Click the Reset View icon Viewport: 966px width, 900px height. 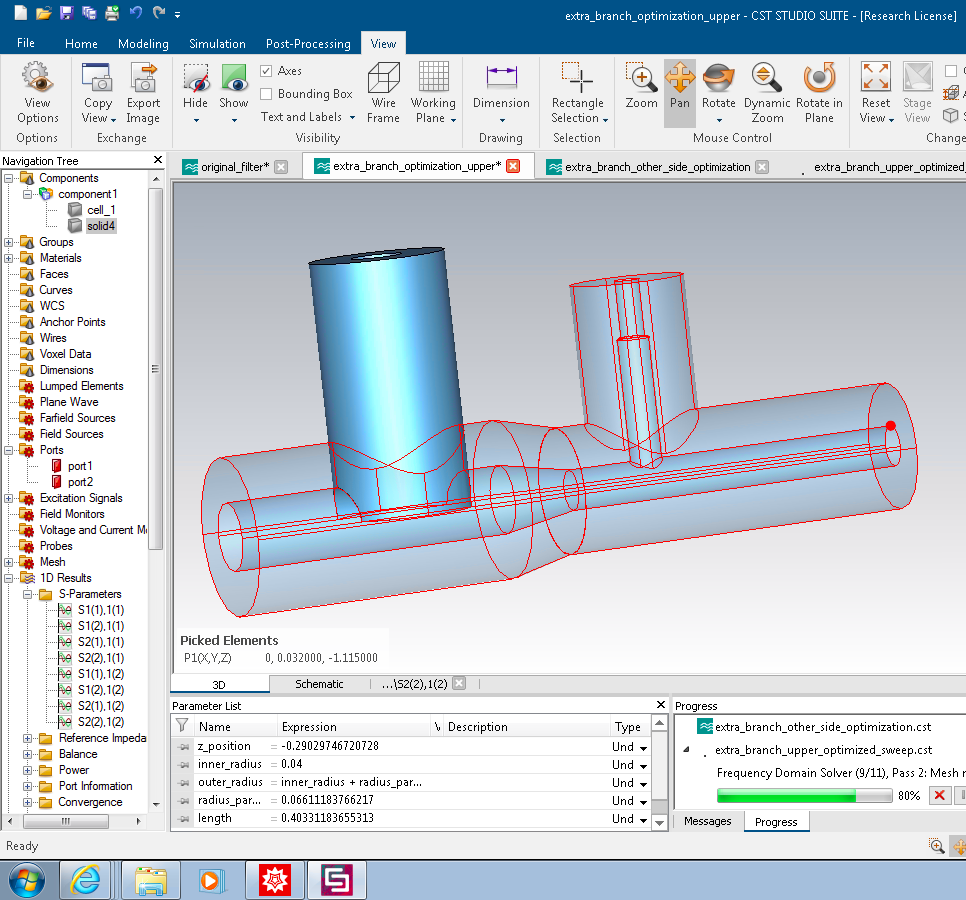(x=875, y=93)
